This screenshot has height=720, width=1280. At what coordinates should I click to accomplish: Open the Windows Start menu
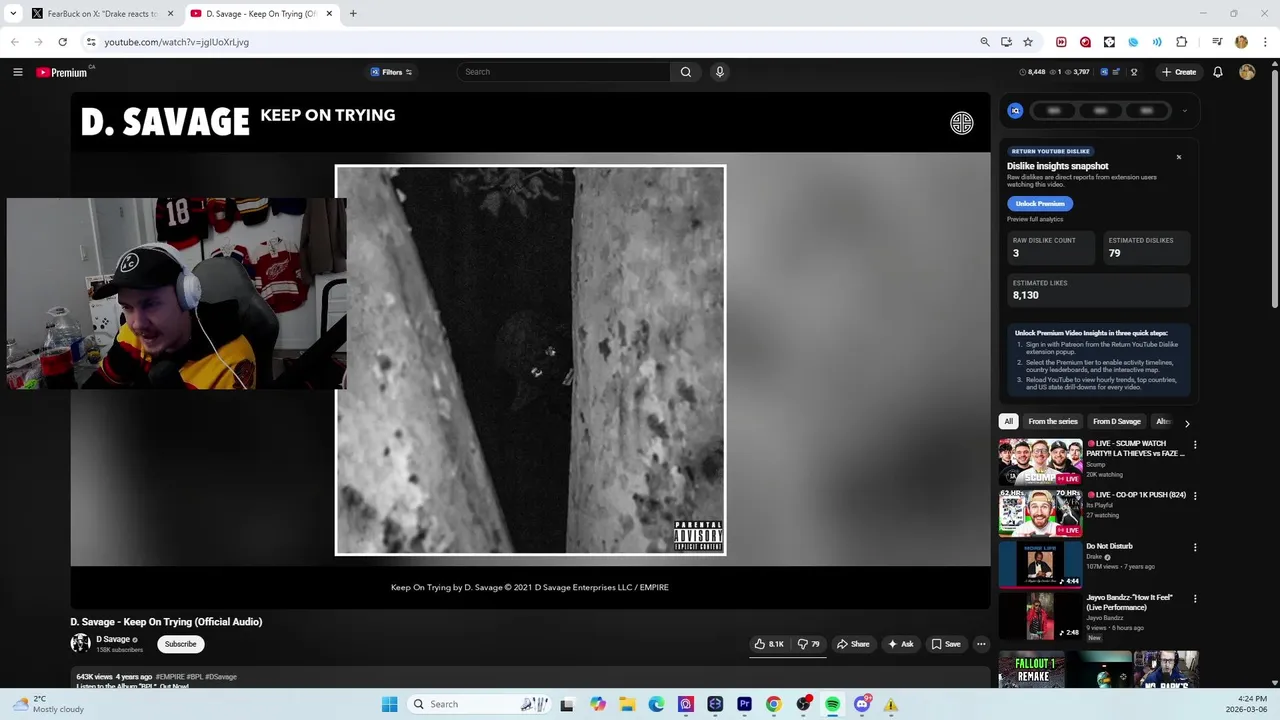pos(390,704)
